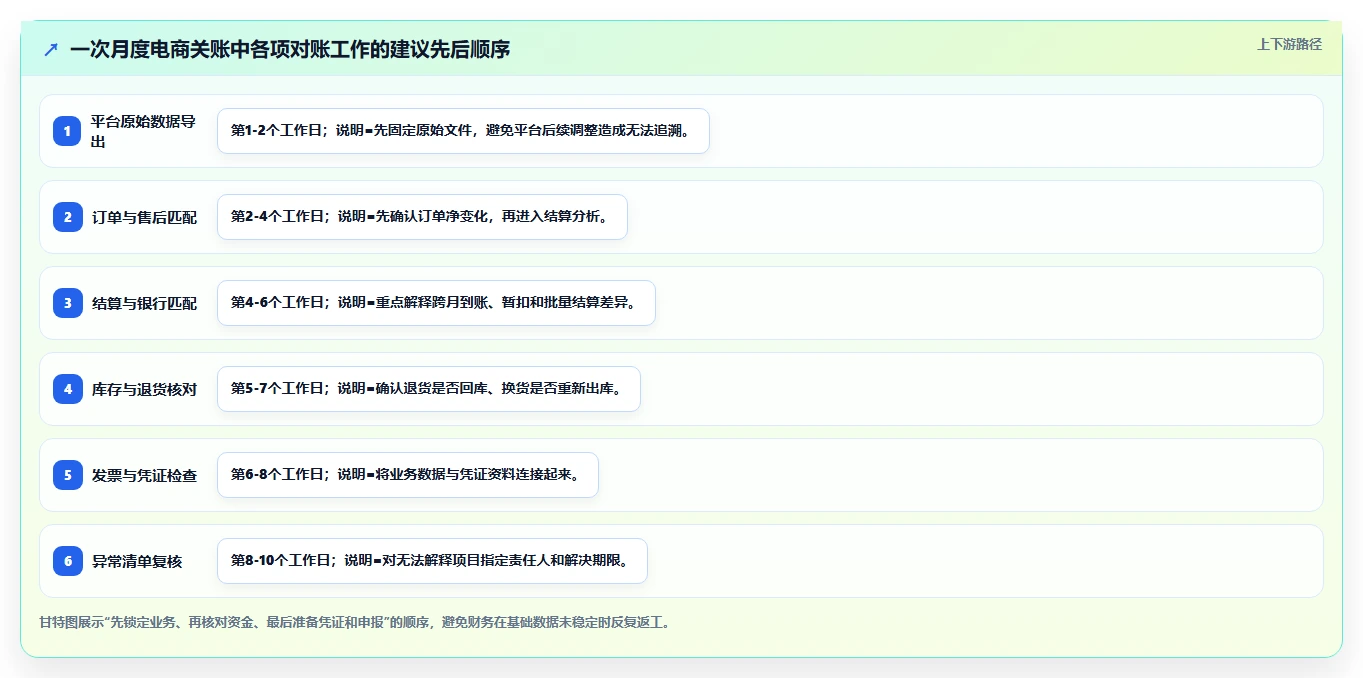Select the 异常清单复核 step label
1363x678 pixels.
point(137,561)
